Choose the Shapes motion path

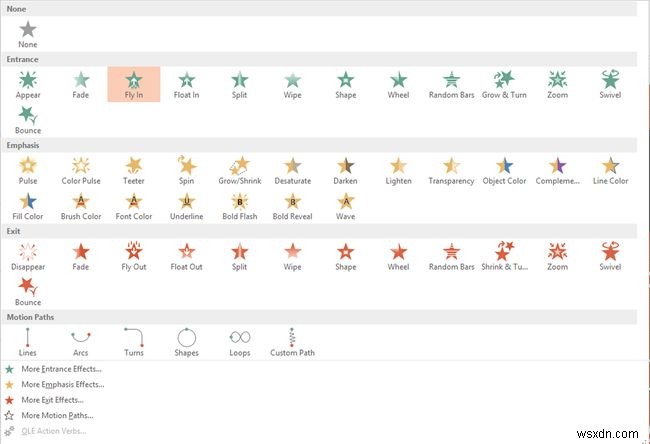pos(187,342)
